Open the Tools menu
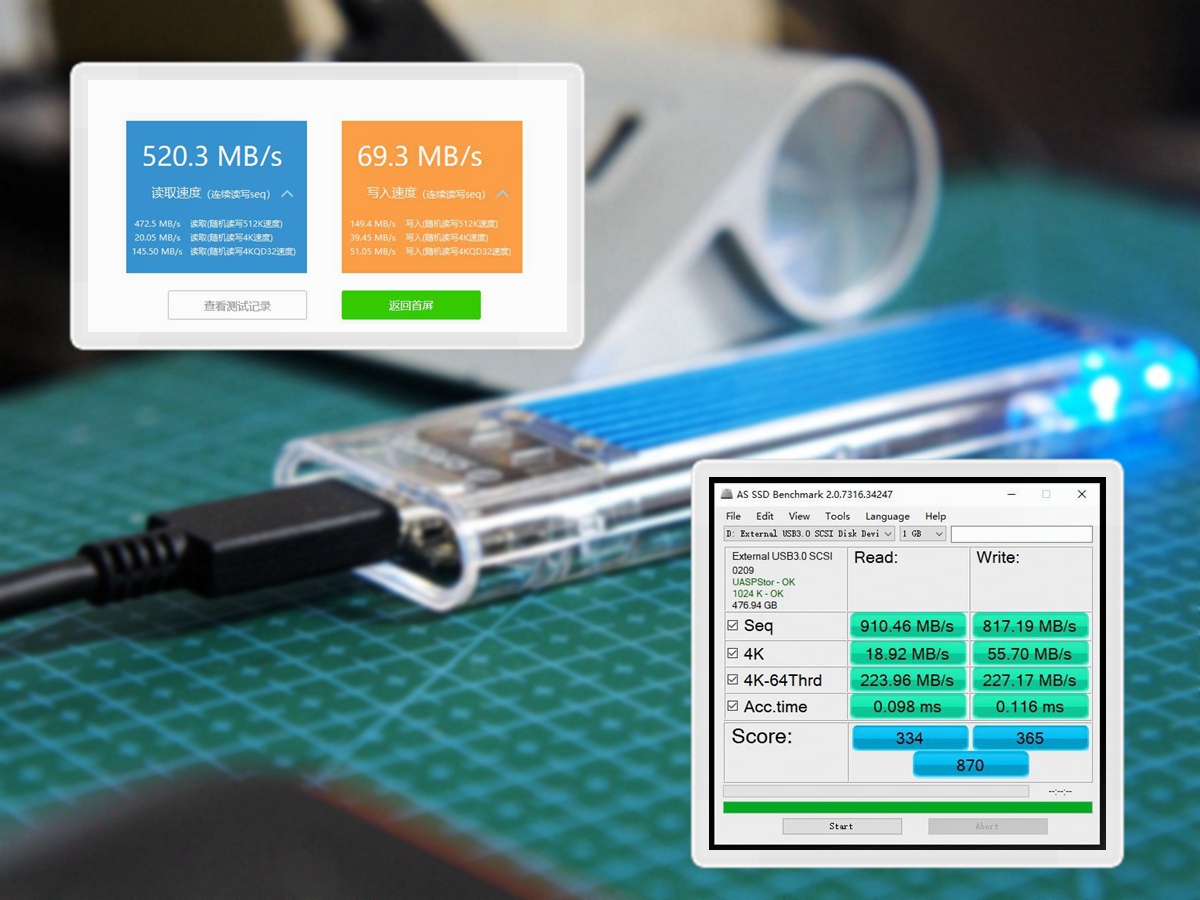Image resolution: width=1200 pixels, height=900 pixels. (x=838, y=516)
